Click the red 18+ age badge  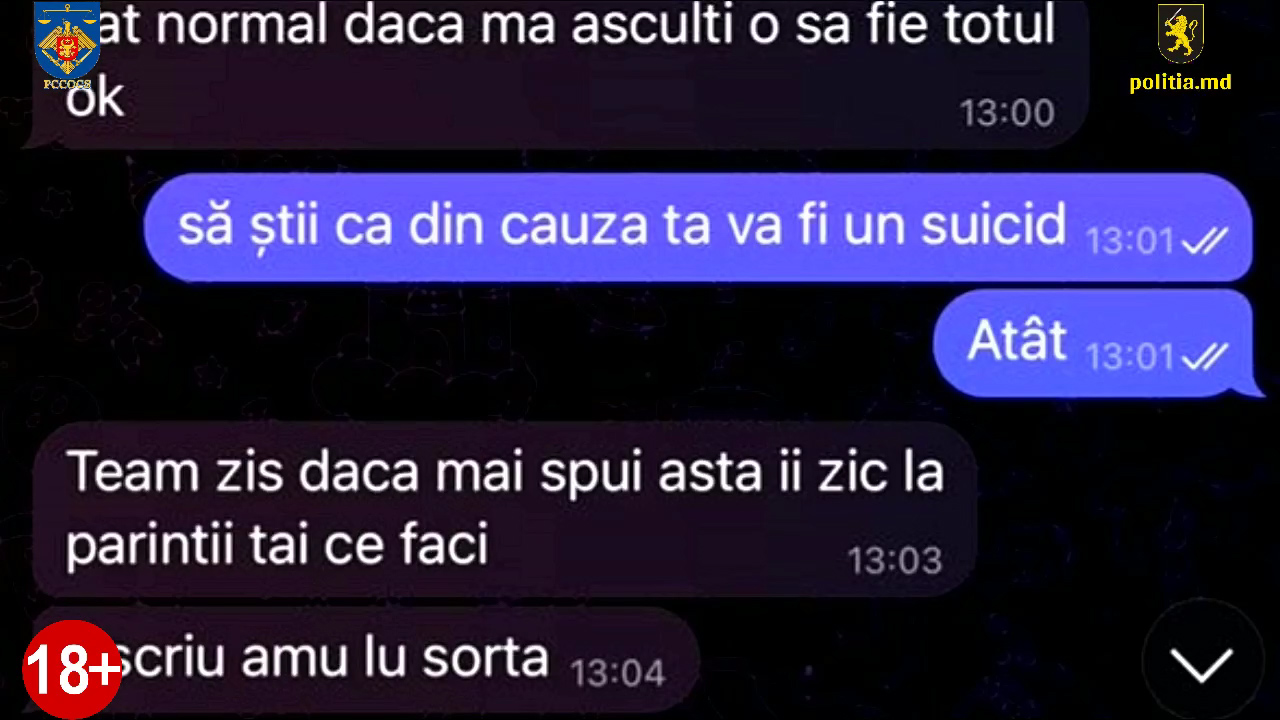click(x=71, y=669)
